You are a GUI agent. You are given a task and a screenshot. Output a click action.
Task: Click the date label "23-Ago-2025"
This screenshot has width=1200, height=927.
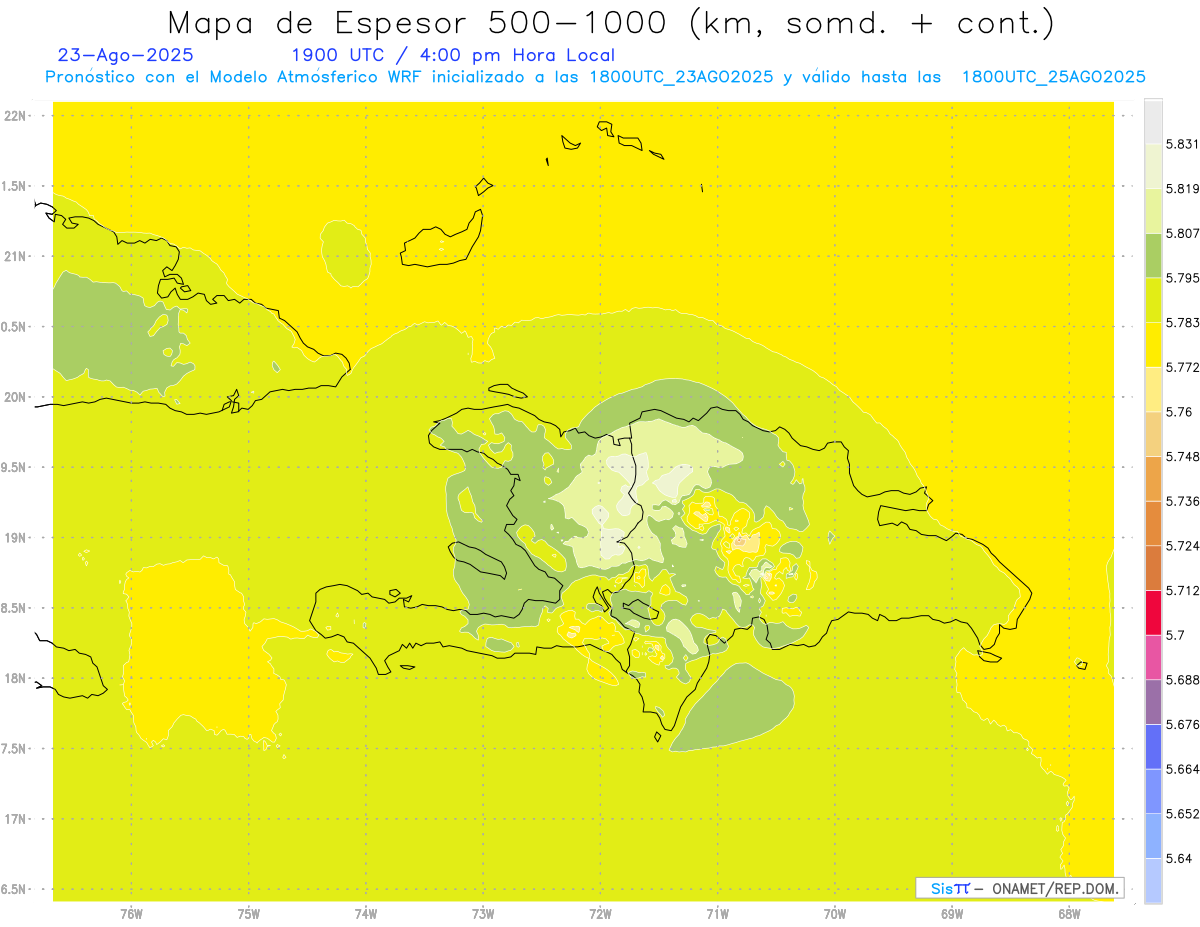click(126, 55)
